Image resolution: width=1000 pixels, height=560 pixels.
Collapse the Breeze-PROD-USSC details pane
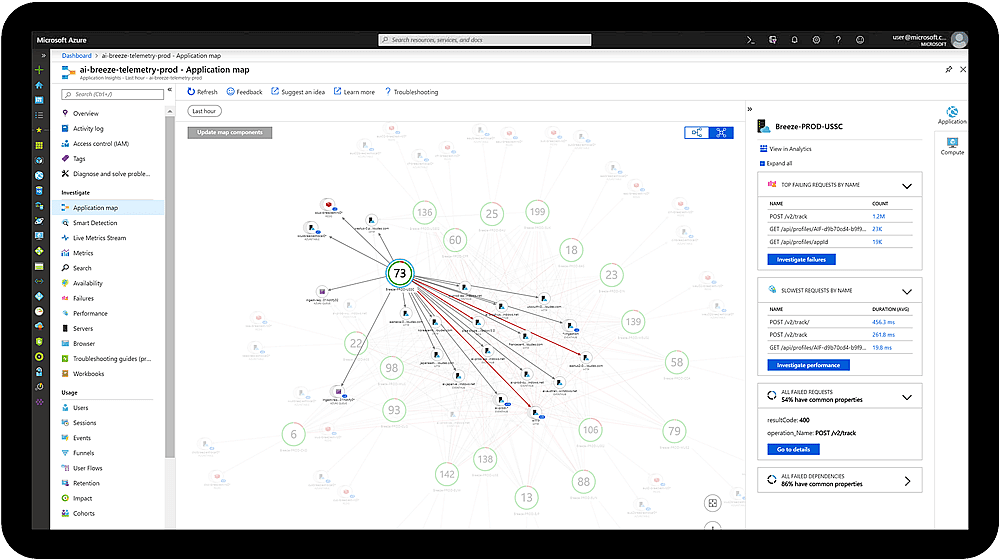tap(750, 109)
